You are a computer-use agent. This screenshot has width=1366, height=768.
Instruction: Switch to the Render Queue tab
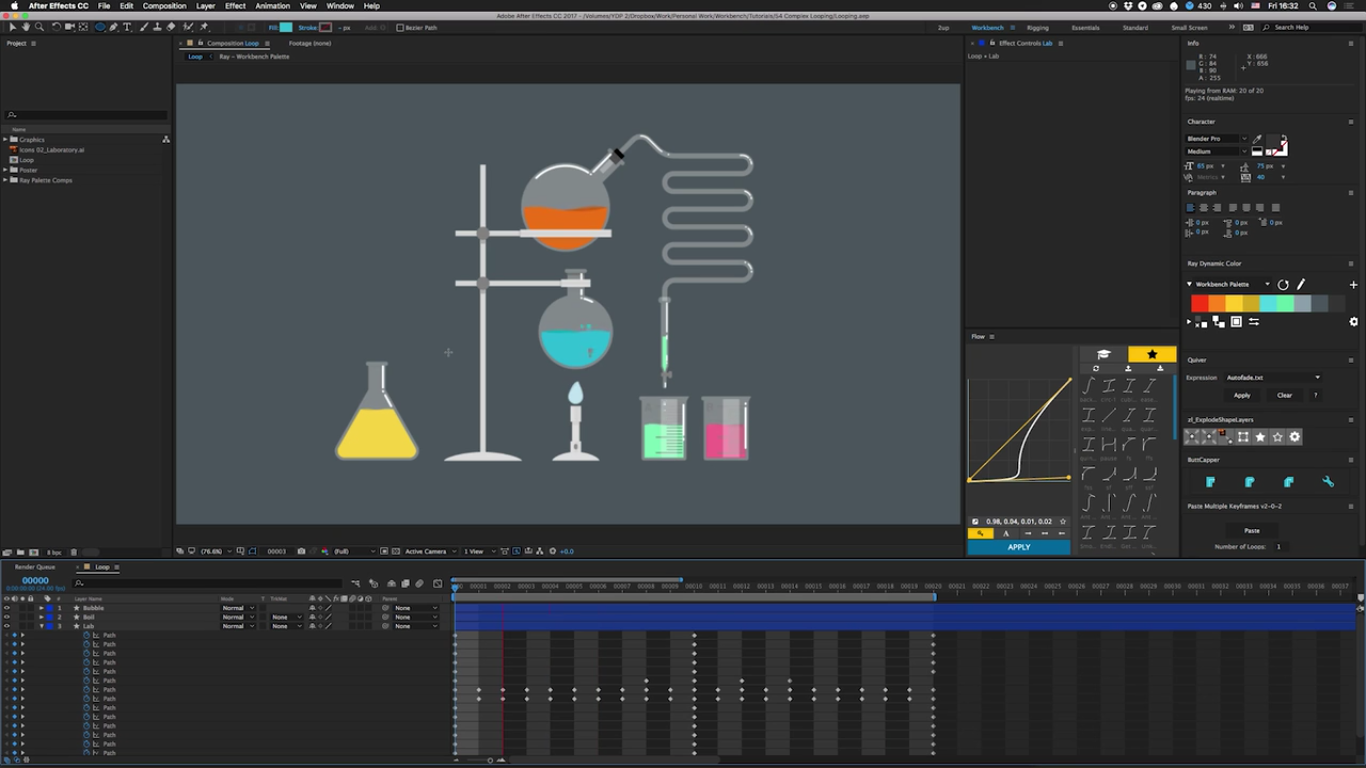tap(35, 567)
